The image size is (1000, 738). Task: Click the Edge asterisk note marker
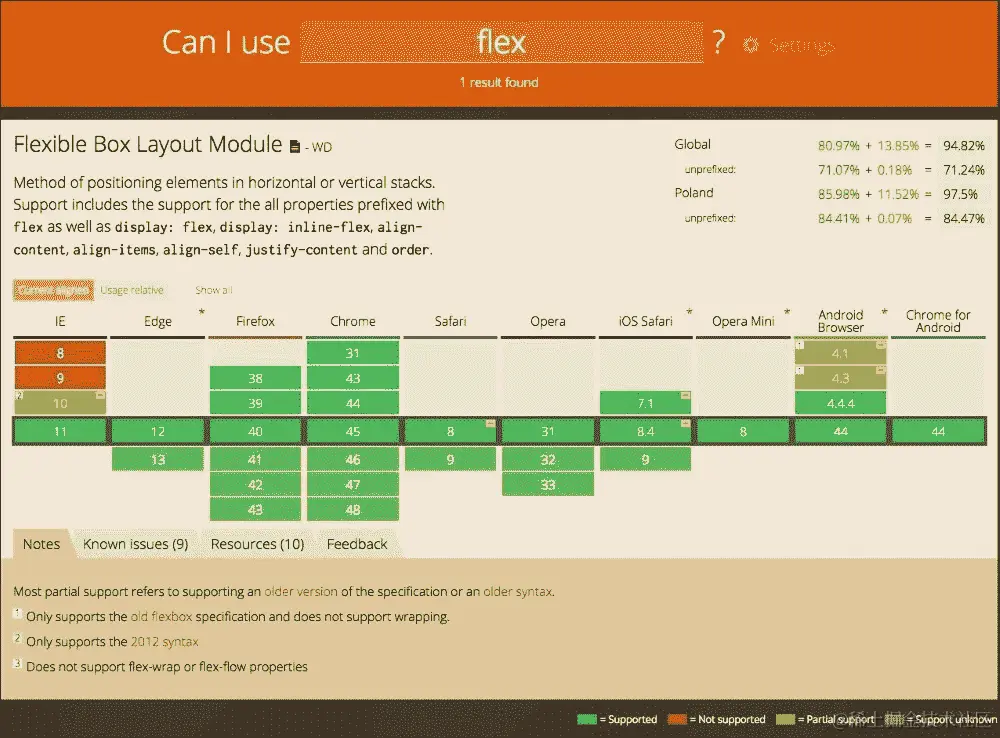tap(202, 312)
